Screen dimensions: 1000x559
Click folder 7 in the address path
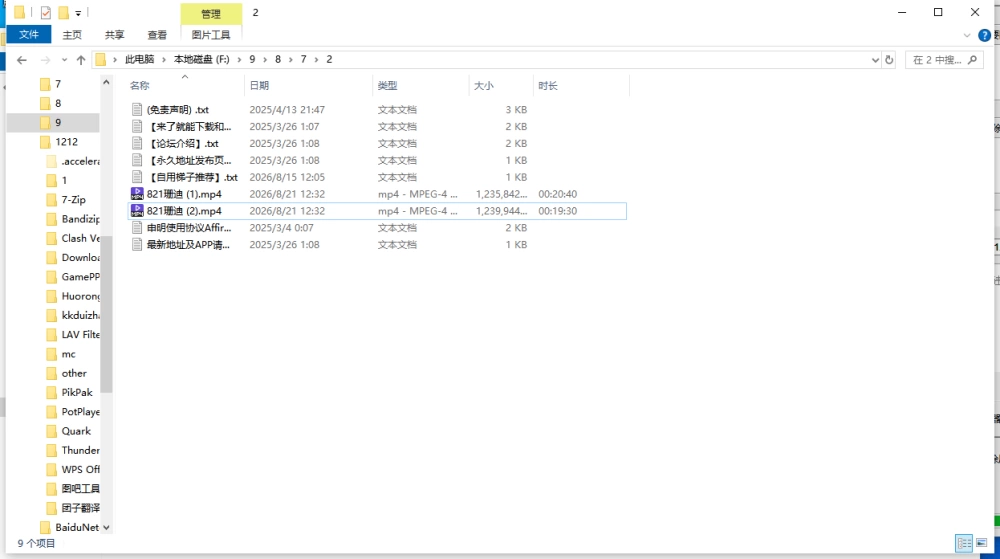coord(304,59)
